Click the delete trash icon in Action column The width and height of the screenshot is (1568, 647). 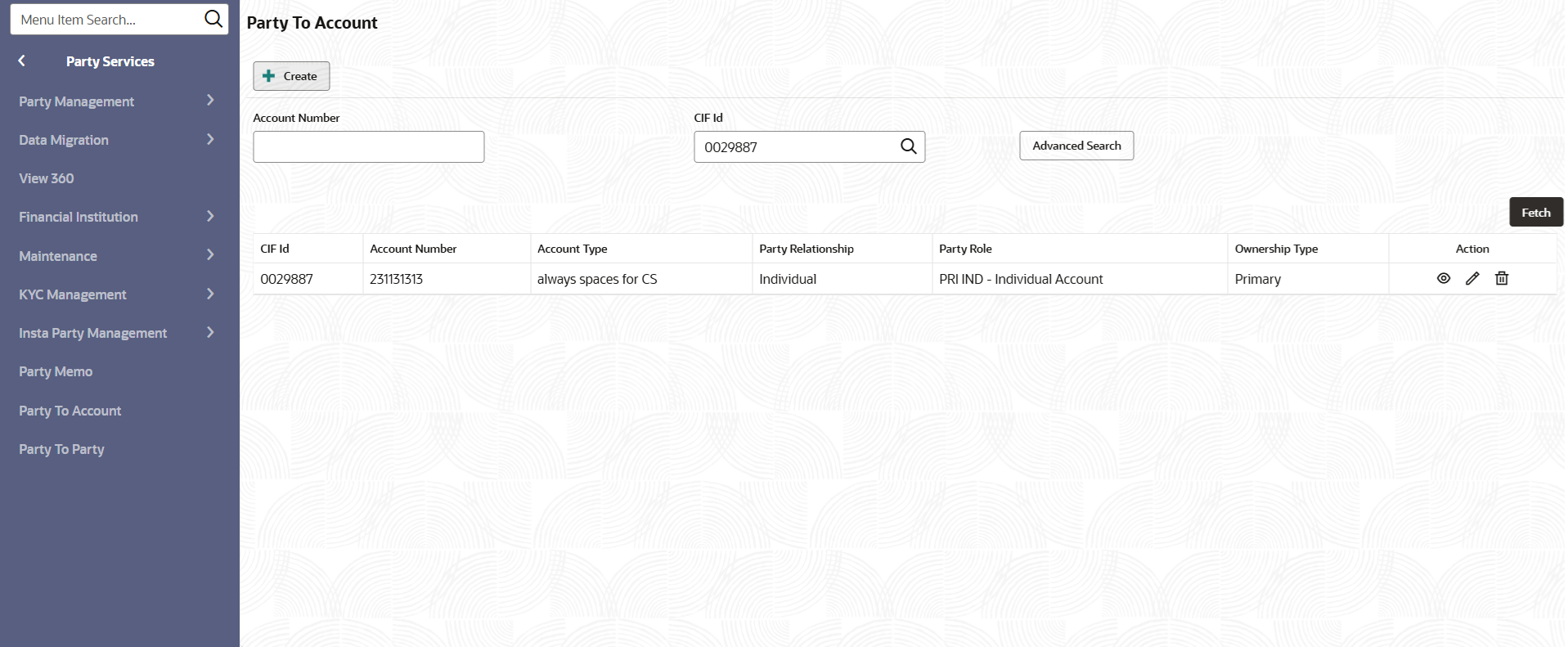coord(1502,279)
